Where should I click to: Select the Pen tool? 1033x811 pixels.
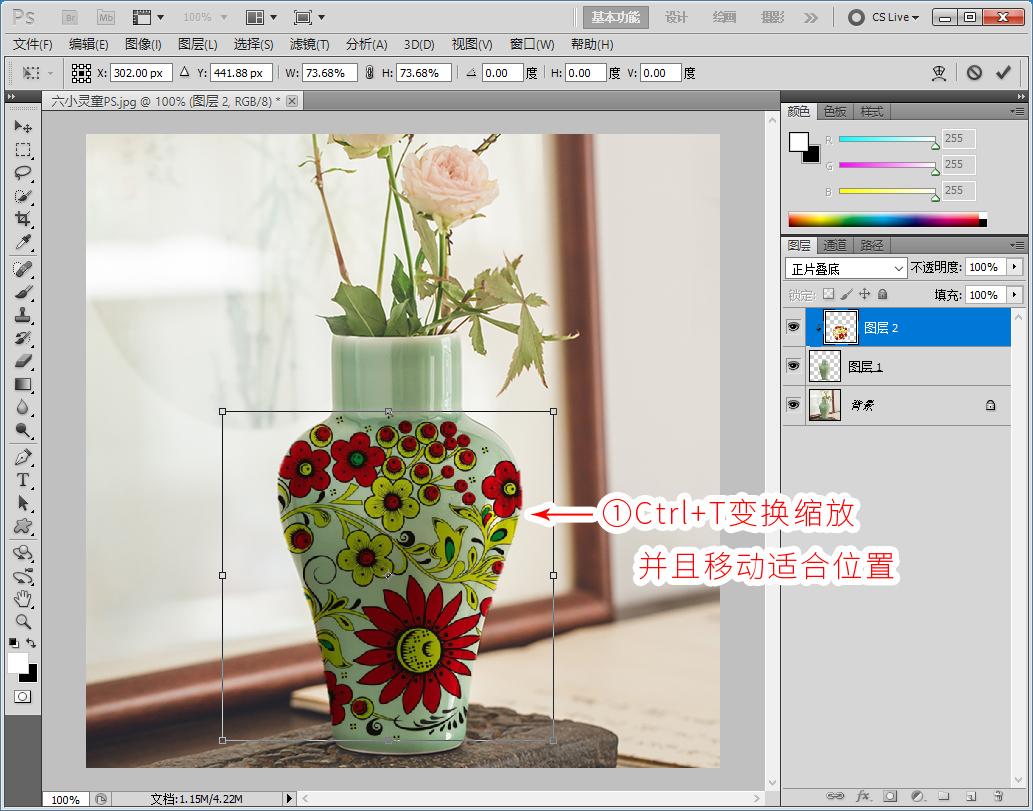click(x=23, y=457)
